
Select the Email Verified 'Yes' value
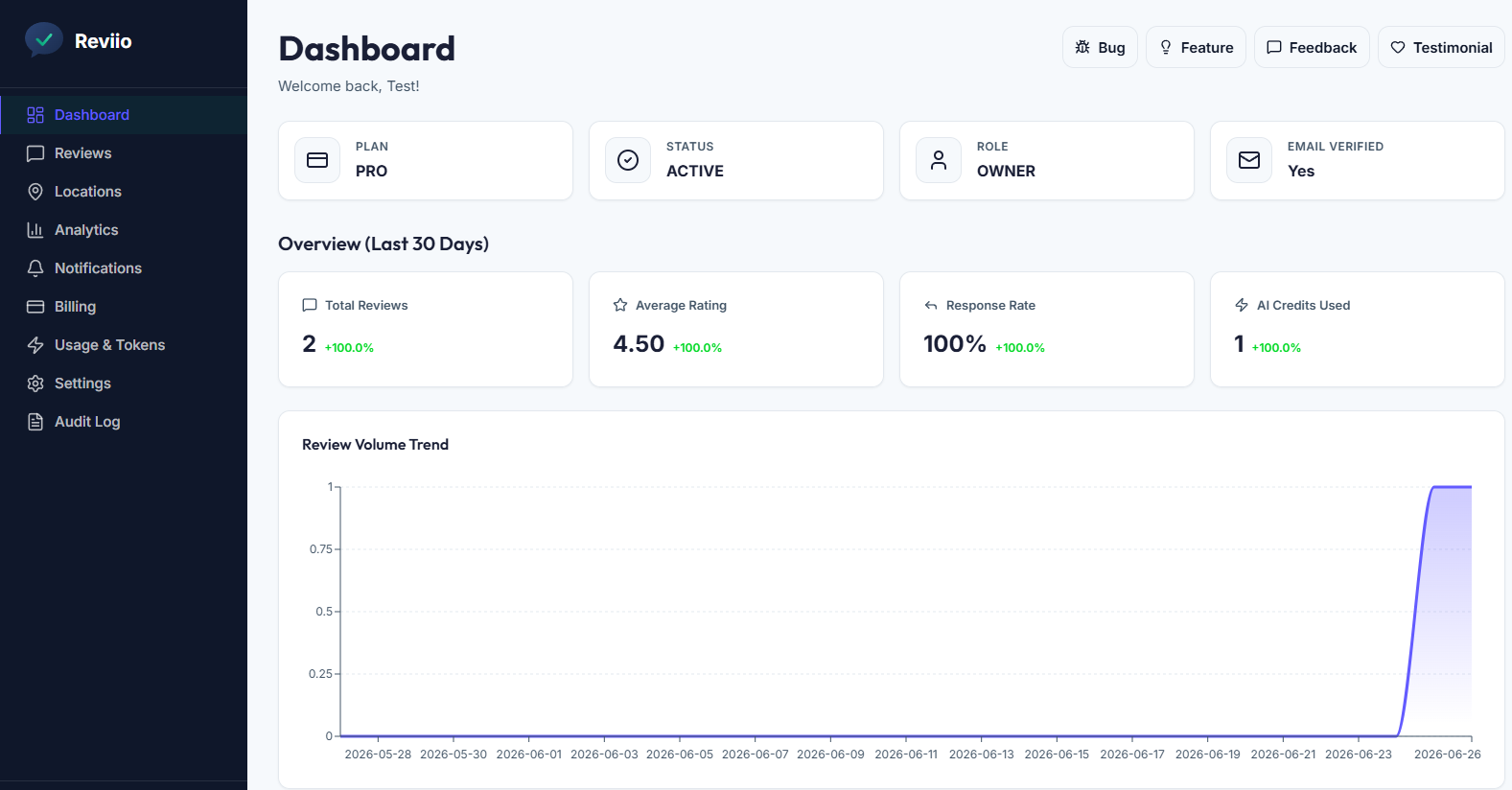(x=1301, y=172)
